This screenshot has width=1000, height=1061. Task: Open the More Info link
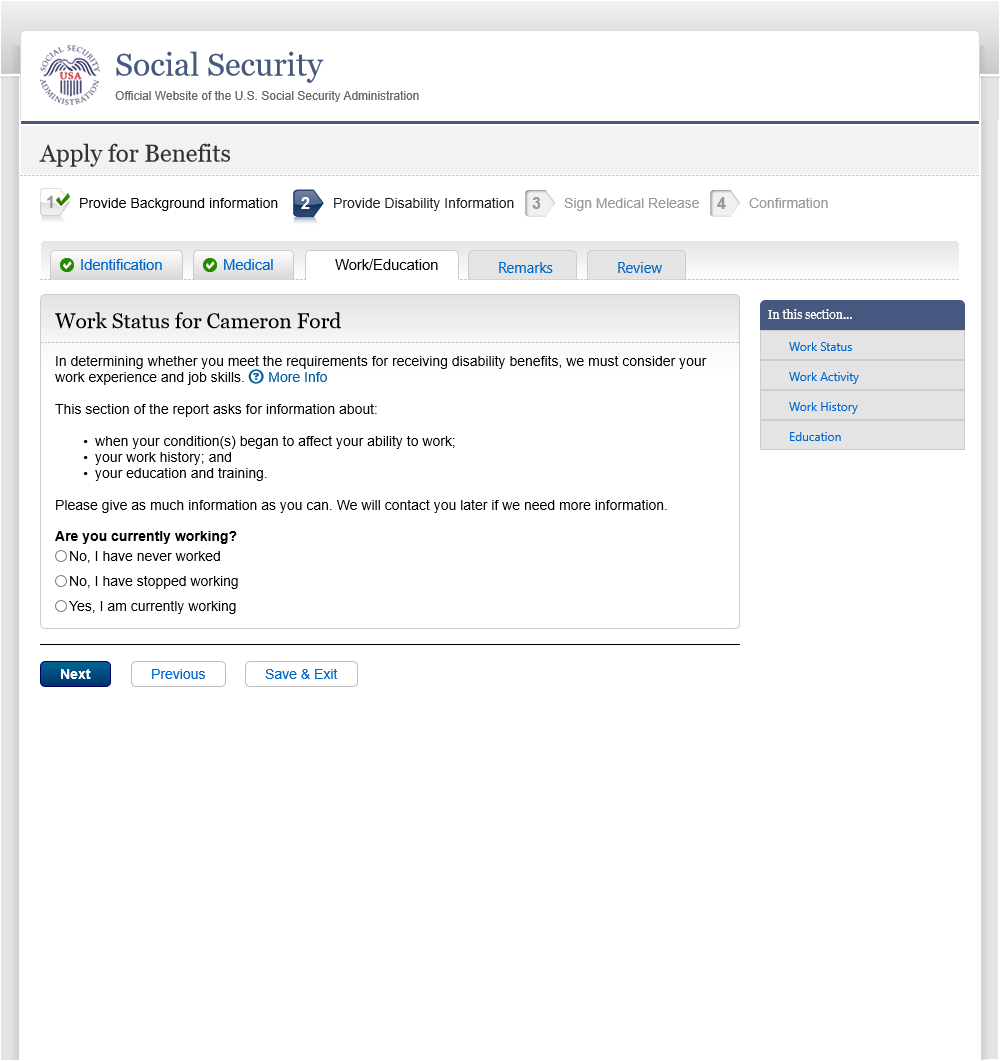point(297,377)
